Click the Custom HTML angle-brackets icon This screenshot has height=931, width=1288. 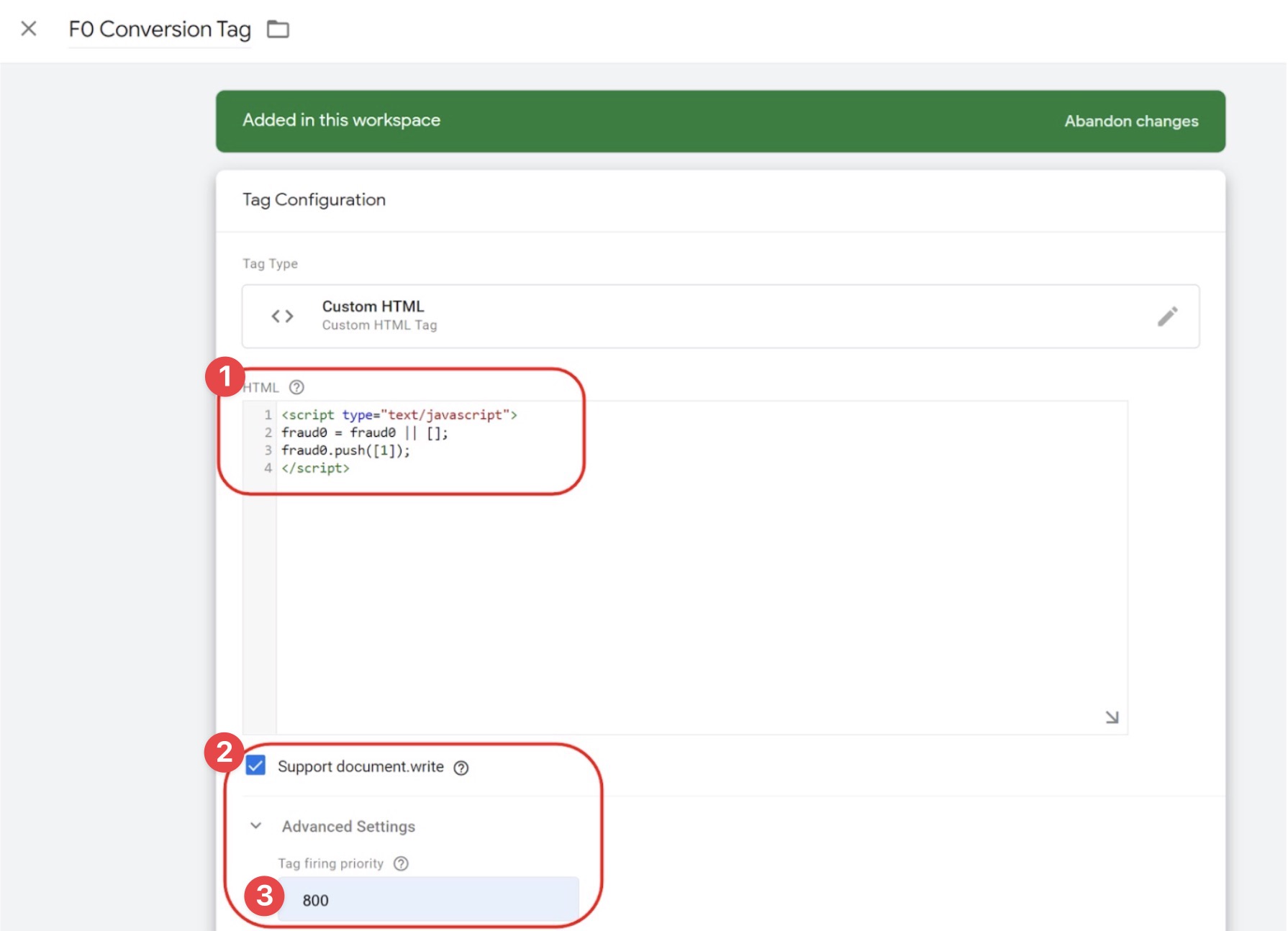click(282, 315)
